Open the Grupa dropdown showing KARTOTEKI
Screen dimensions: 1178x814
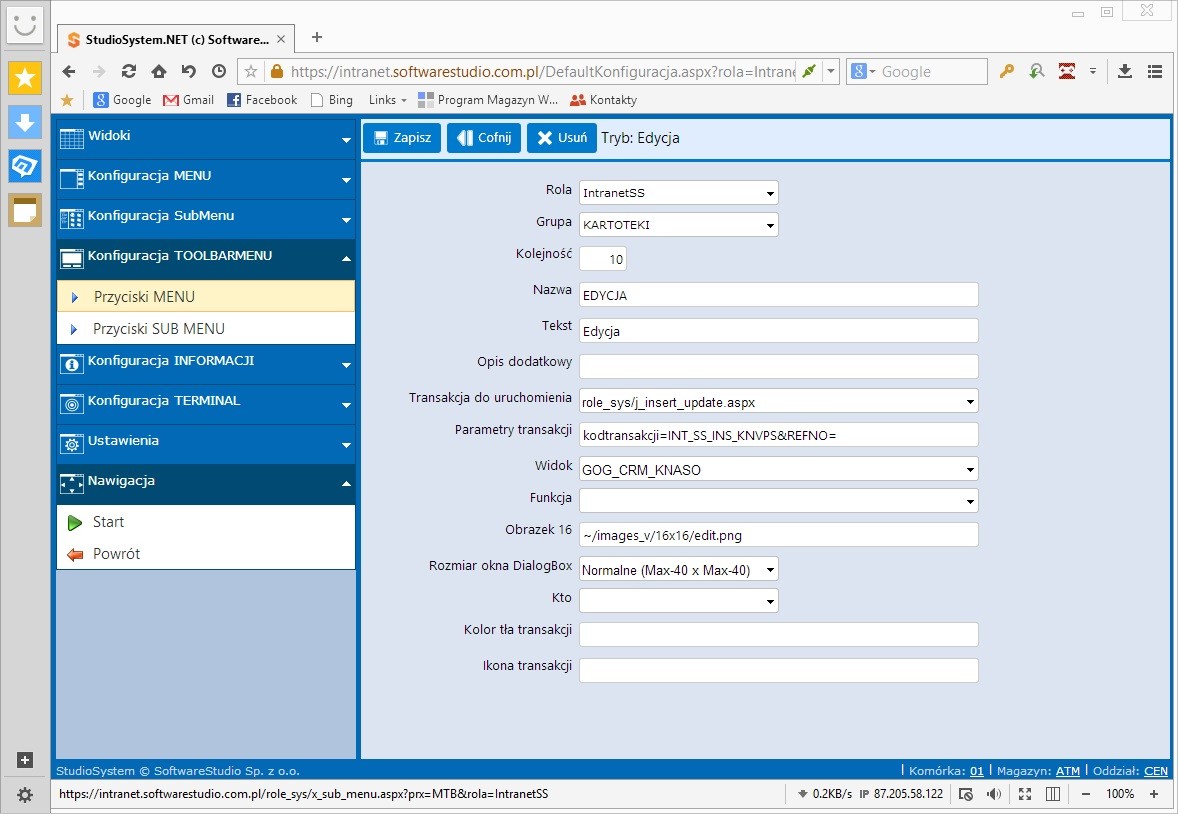tap(678, 224)
